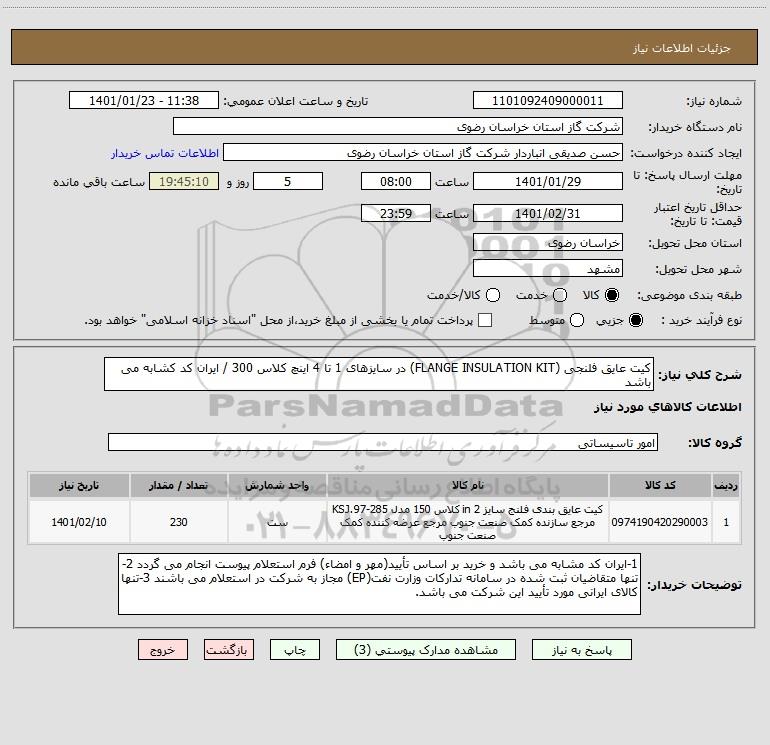Screen dimensions: 770x745
Task: Click the quantity cell 230
Action: coord(179,522)
